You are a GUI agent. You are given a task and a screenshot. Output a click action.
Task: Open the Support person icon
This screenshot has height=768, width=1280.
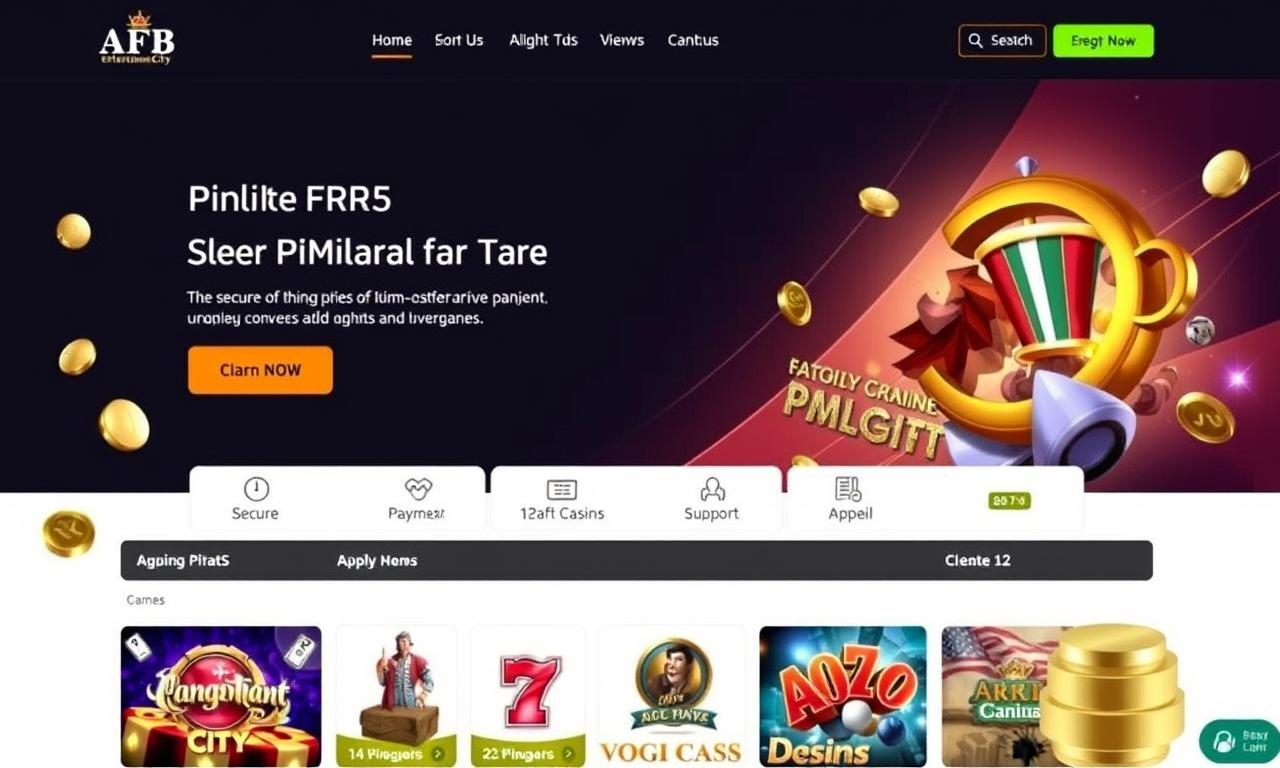pyautogui.click(x=712, y=489)
